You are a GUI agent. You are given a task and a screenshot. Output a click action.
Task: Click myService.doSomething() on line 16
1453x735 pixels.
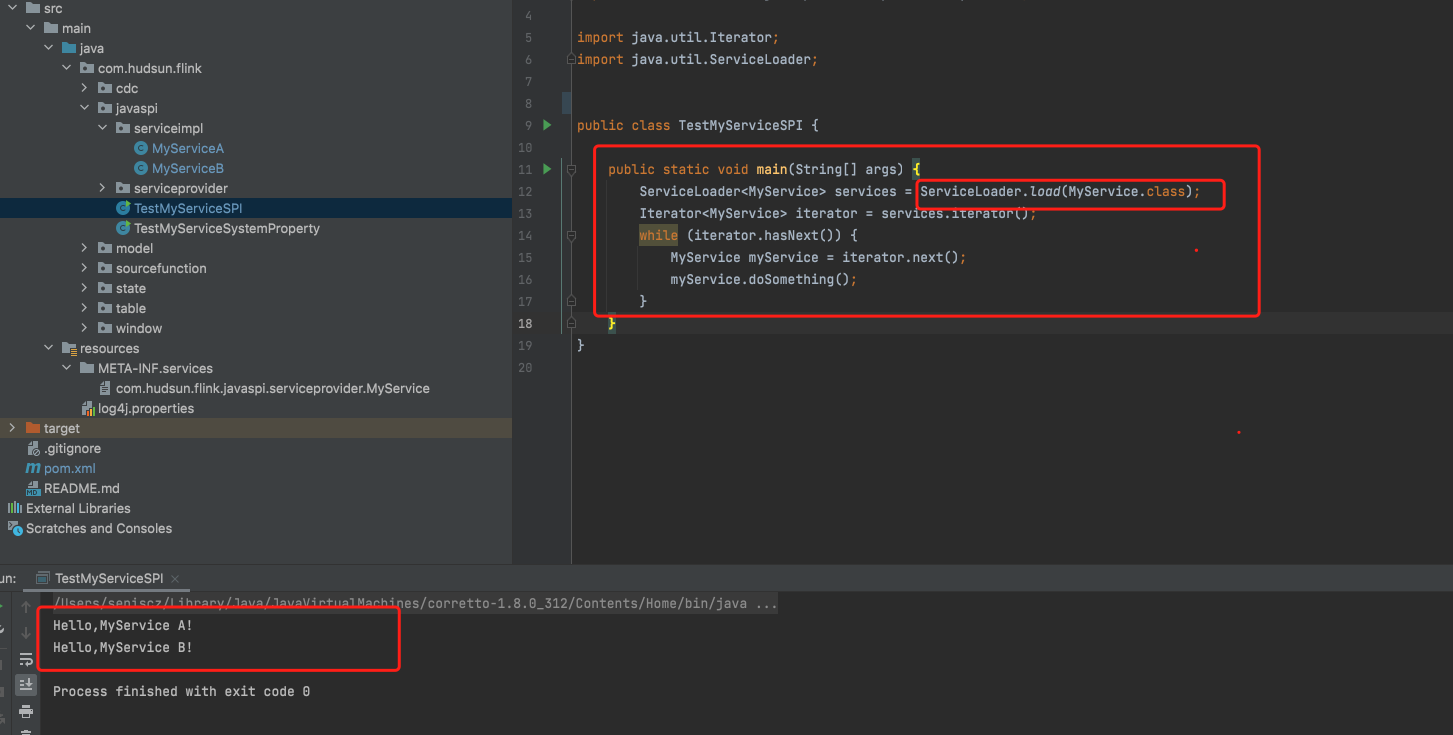click(x=764, y=279)
